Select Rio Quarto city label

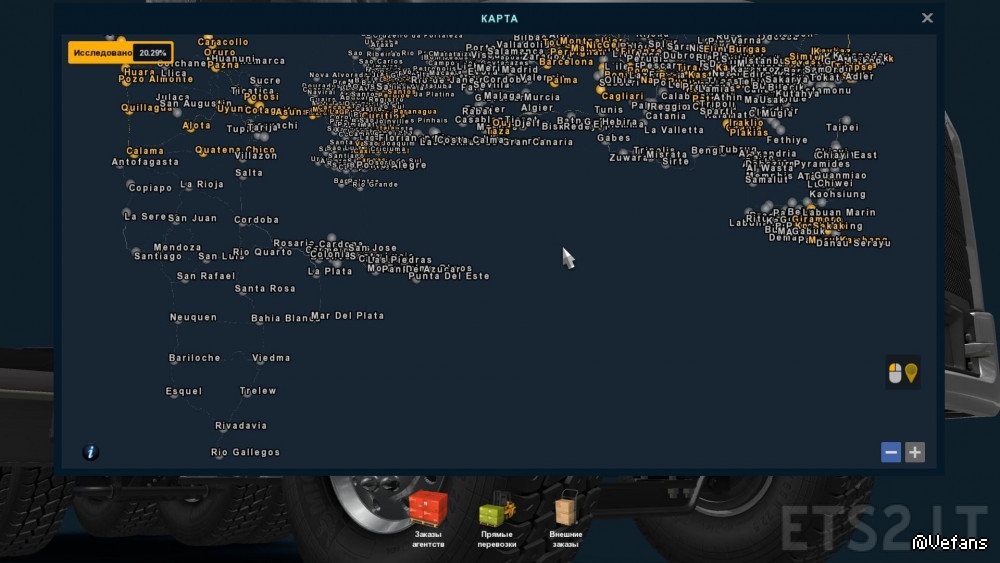pyautogui.click(x=262, y=252)
